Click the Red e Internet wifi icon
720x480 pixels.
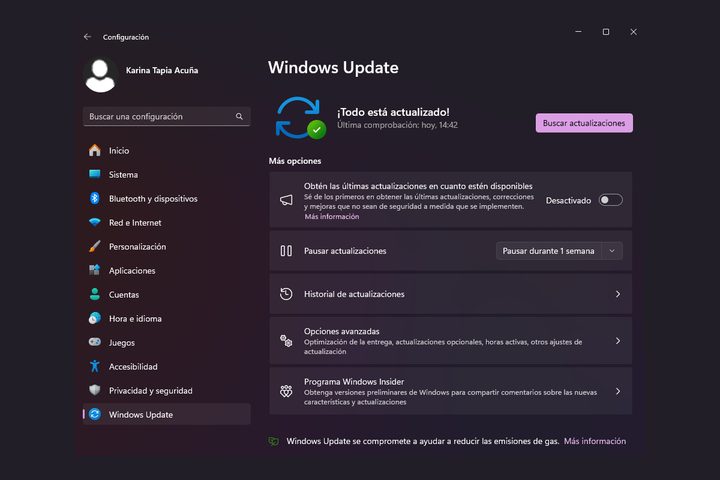tap(94, 223)
